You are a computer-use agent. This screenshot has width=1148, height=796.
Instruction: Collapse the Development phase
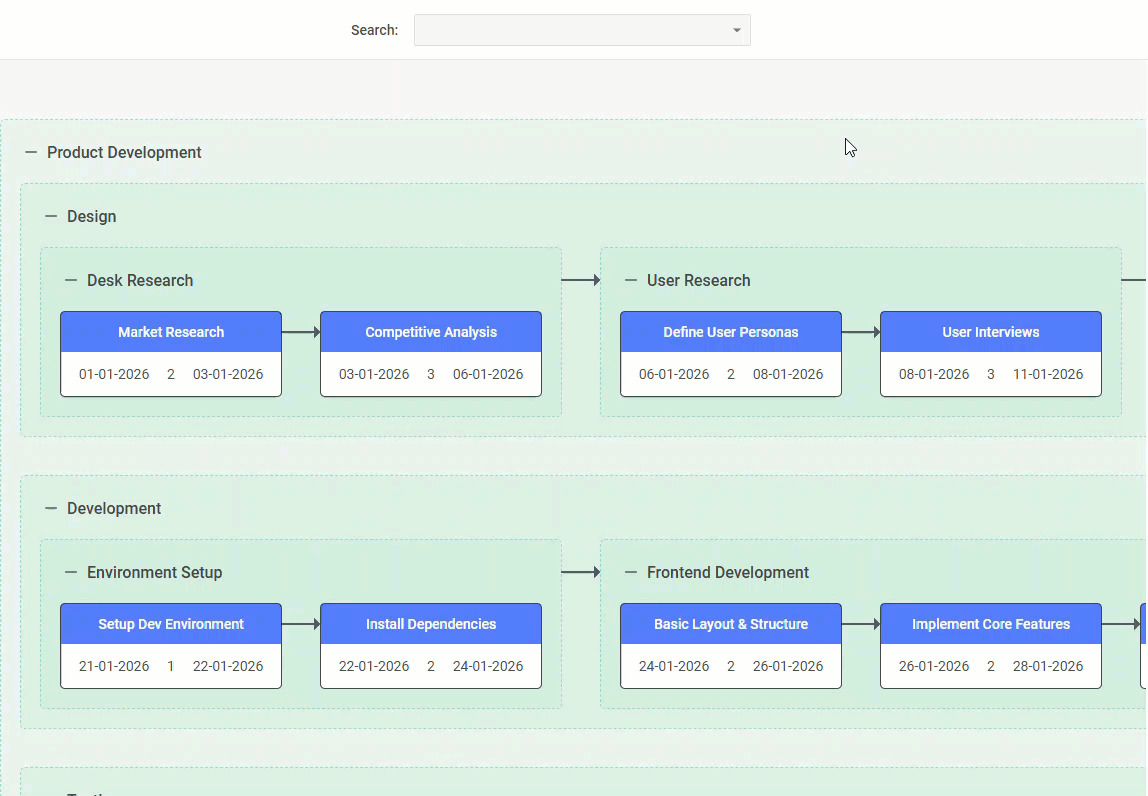pos(50,508)
